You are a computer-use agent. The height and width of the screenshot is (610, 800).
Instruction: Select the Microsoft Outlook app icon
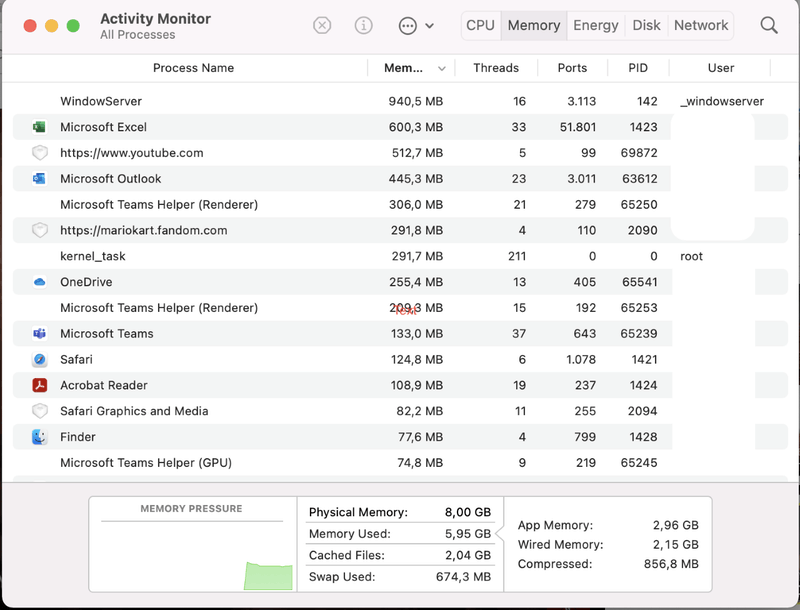coord(40,179)
